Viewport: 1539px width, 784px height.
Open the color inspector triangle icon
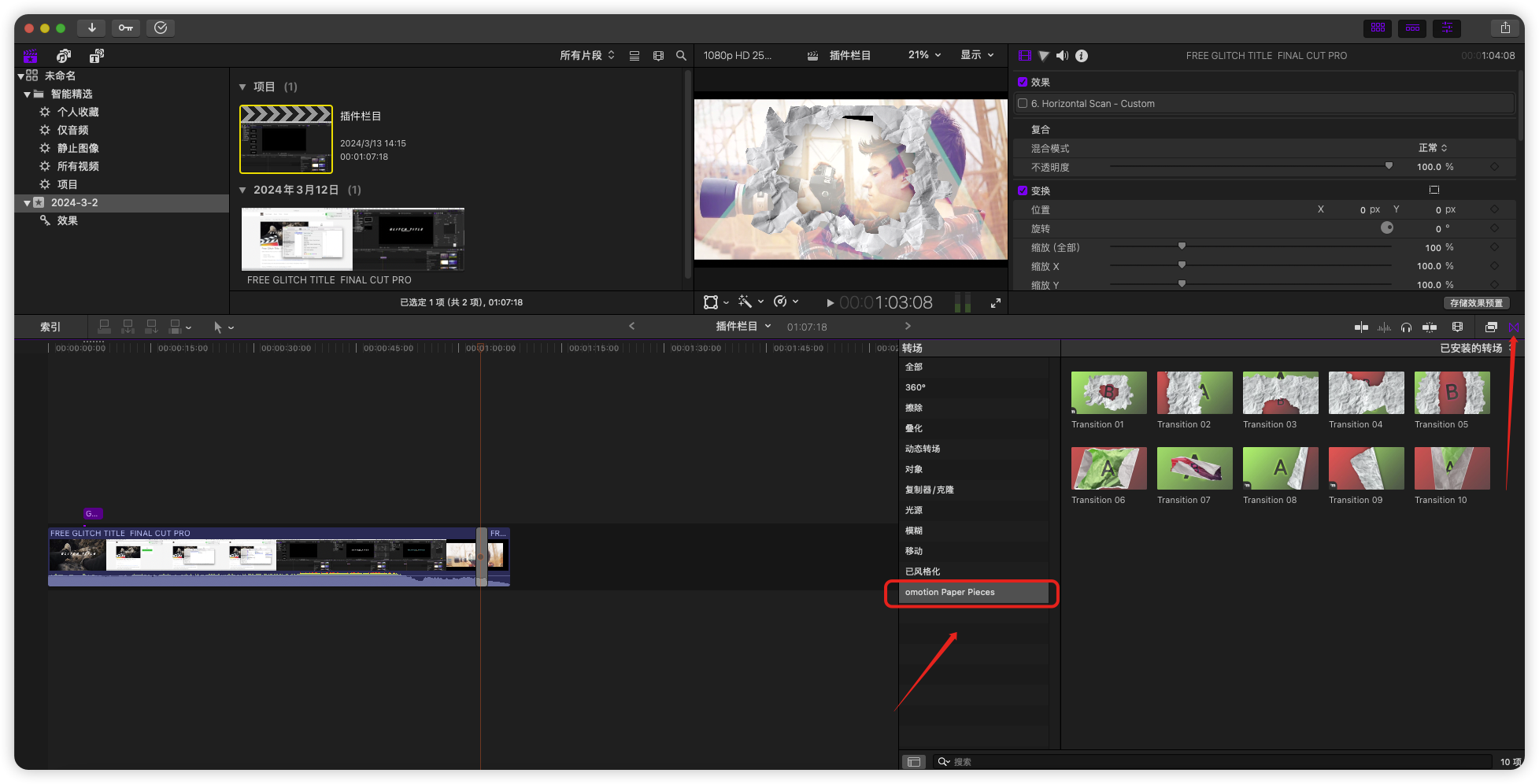(x=1043, y=56)
